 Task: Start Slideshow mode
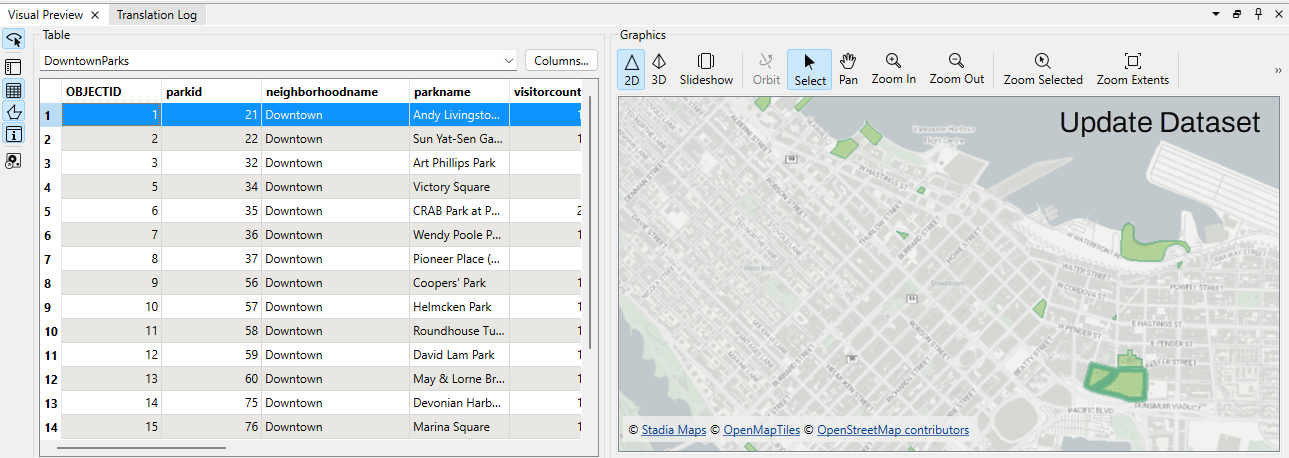point(706,69)
